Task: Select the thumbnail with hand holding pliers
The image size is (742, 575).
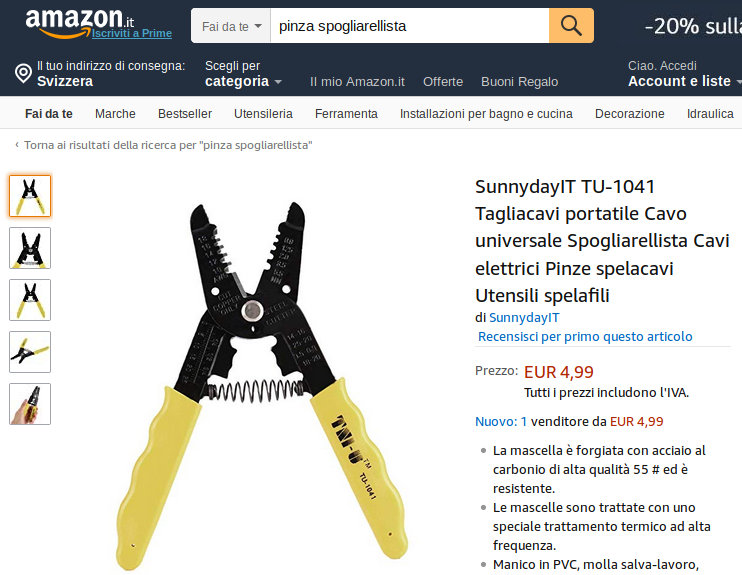Action: click(x=30, y=404)
